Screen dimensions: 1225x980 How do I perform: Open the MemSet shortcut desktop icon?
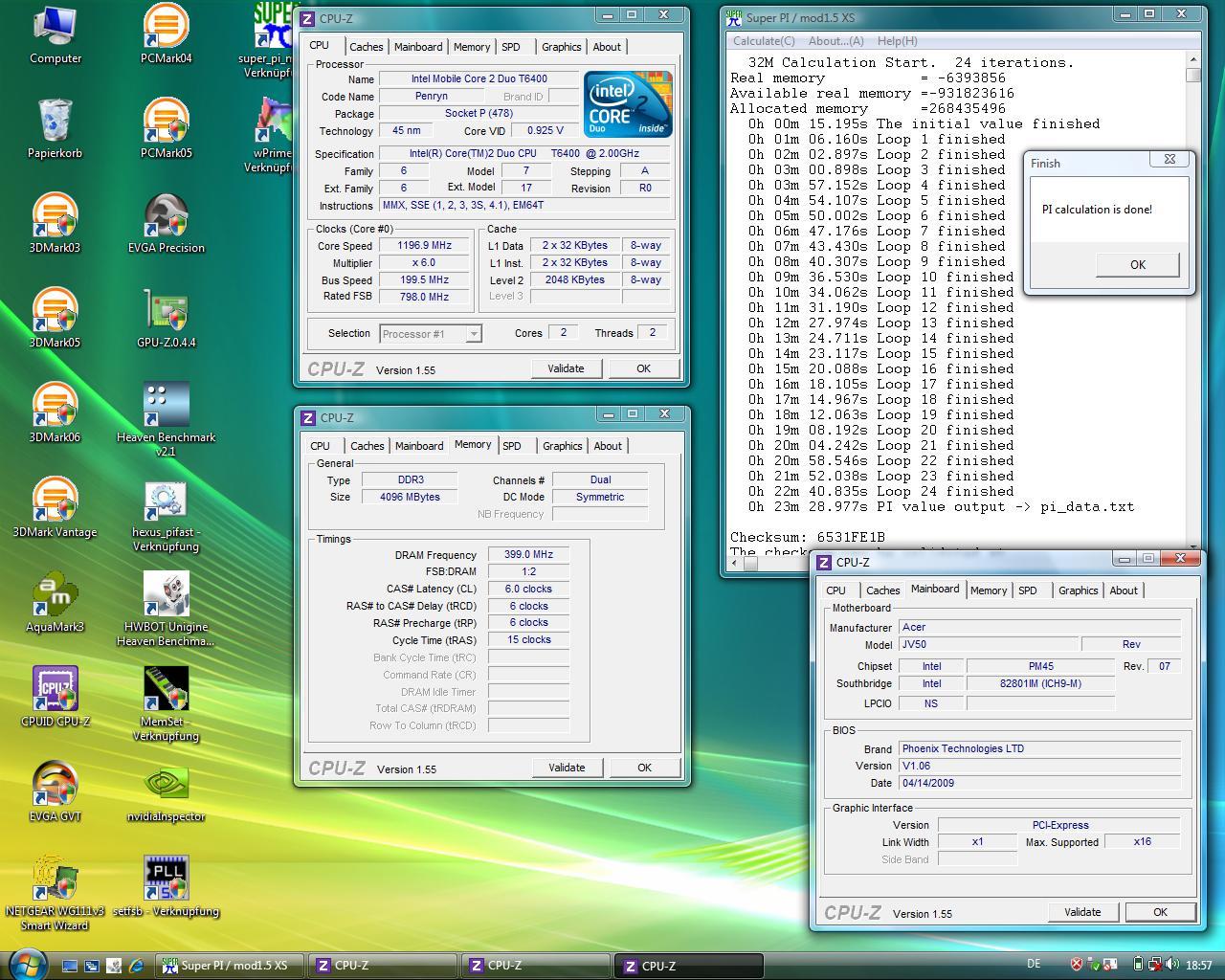pyautogui.click(x=166, y=704)
